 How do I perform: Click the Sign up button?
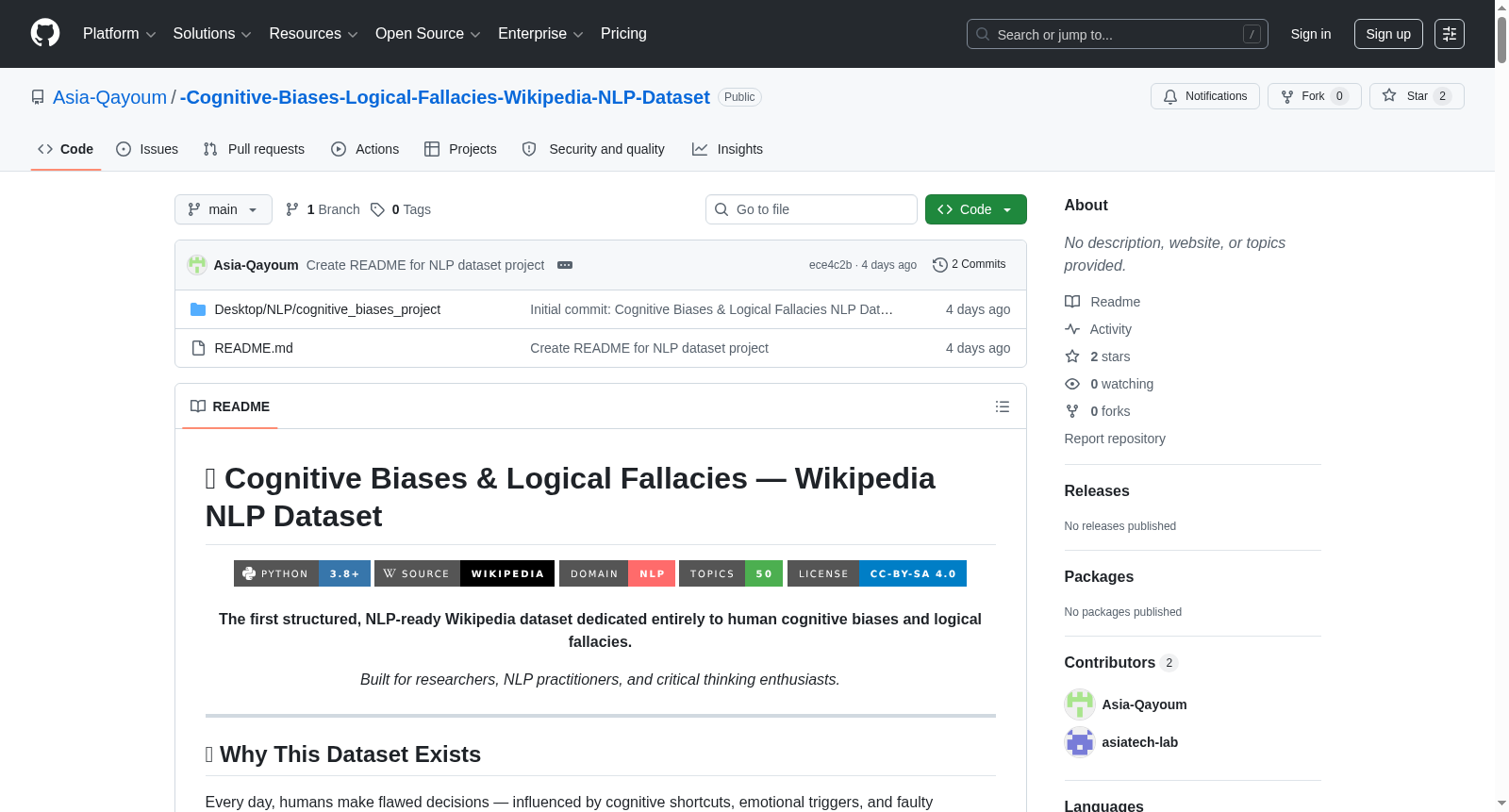point(1388,34)
